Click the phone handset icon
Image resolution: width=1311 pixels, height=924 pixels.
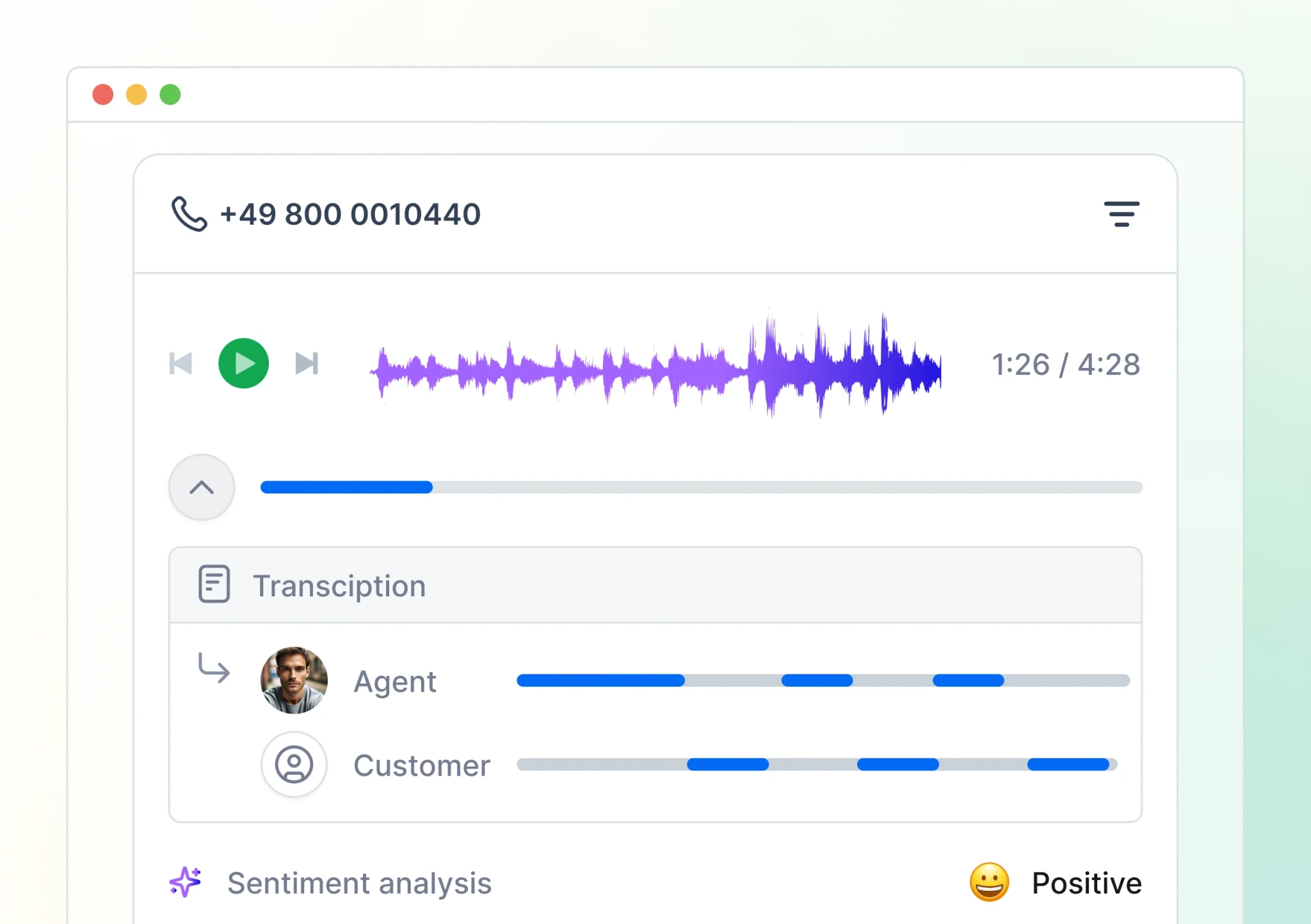pos(189,214)
